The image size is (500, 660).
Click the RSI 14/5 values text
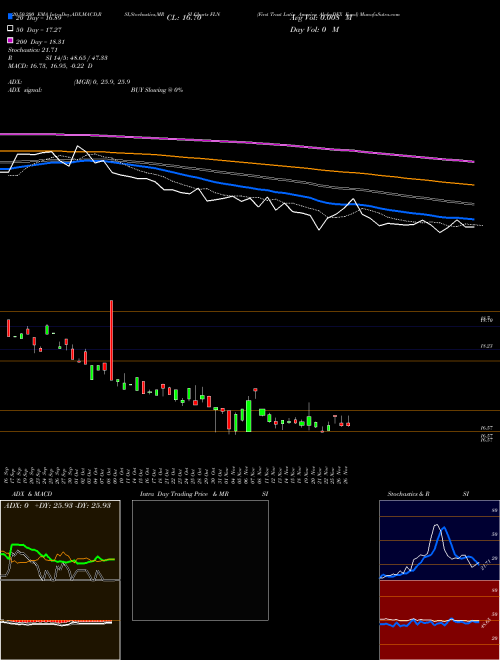(76, 58)
